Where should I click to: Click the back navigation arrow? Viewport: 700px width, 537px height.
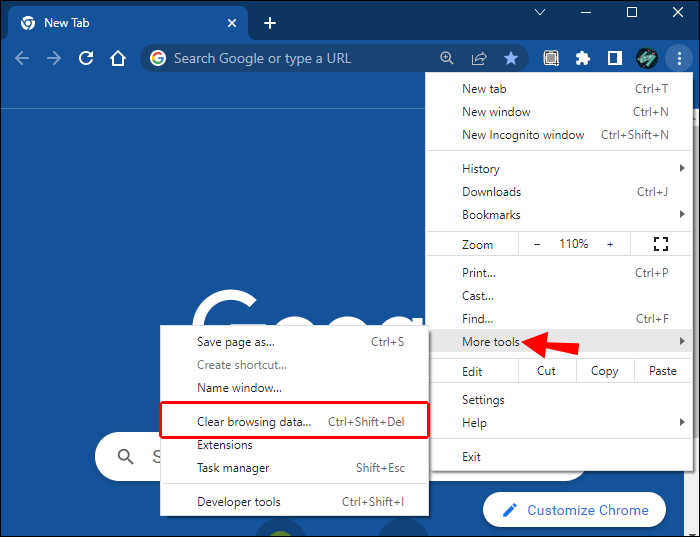click(22, 58)
